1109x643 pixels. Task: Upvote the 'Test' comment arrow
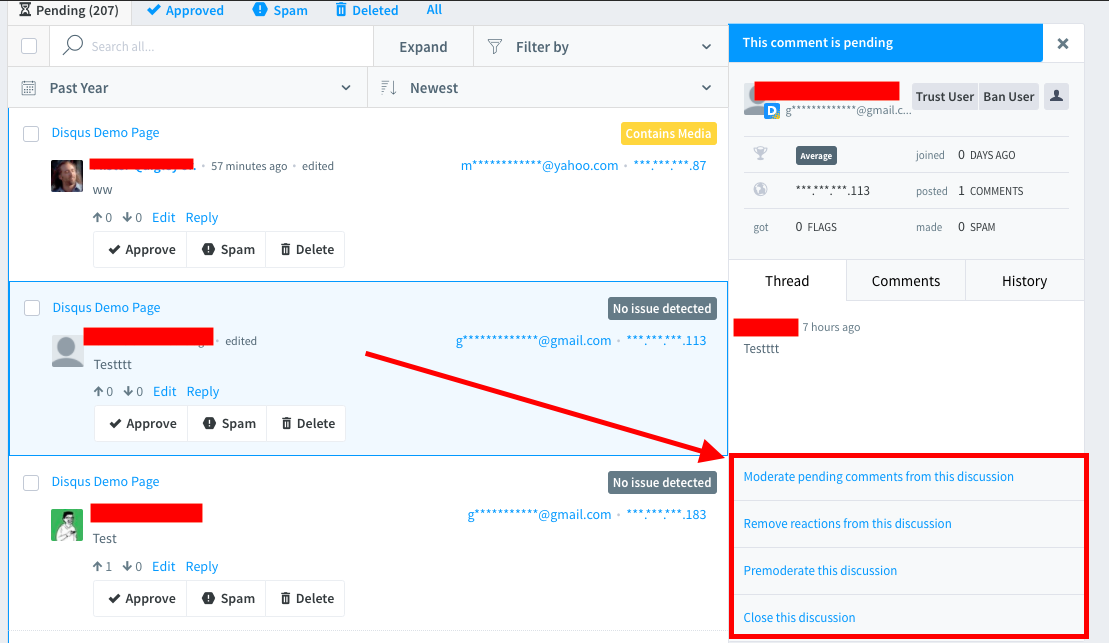(98, 567)
